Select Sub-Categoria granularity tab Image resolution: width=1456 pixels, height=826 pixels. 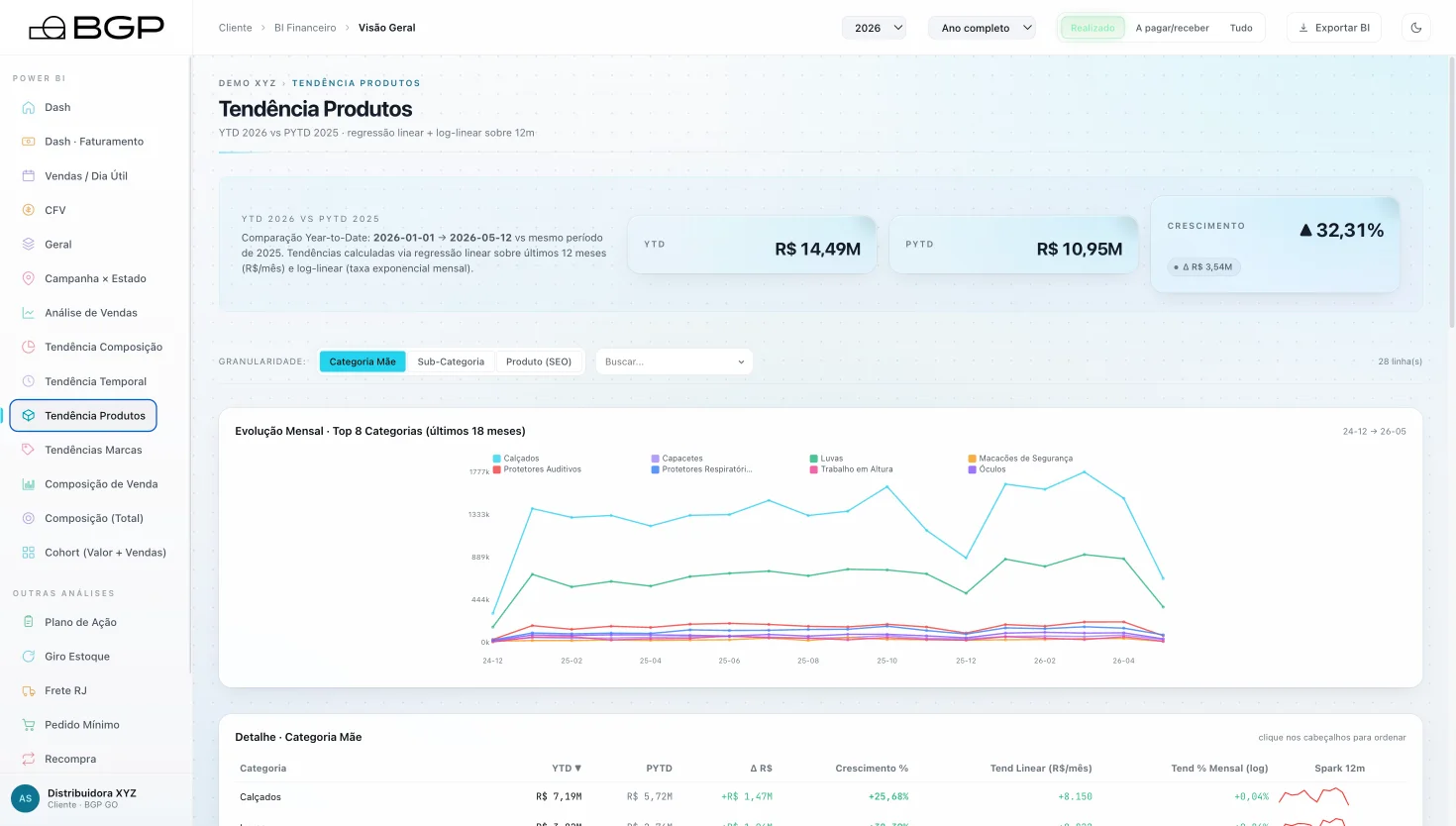click(x=451, y=361)
